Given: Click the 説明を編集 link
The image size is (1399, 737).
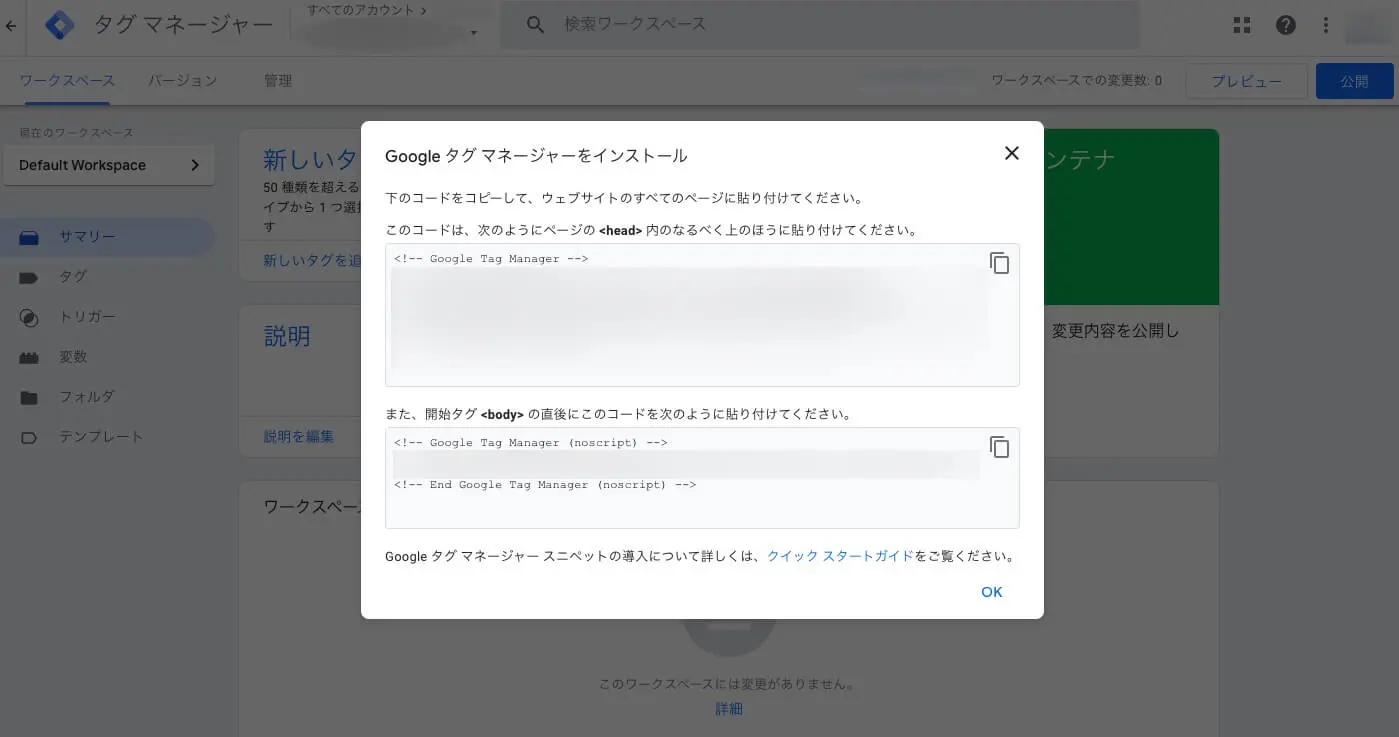Looking at the screenshot, I should pyautogui.click(x=298, y=436).
